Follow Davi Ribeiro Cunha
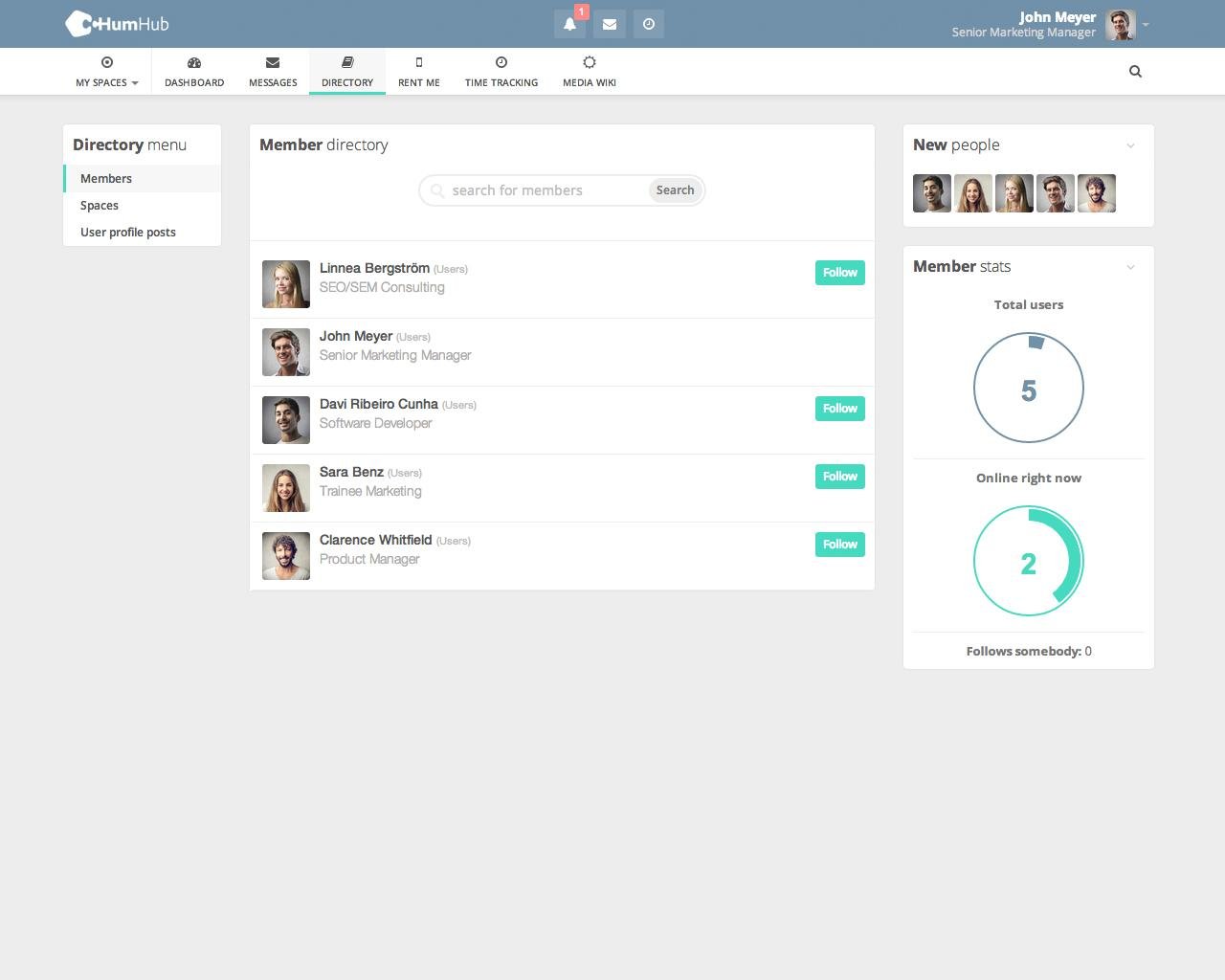 coord(839,409)
